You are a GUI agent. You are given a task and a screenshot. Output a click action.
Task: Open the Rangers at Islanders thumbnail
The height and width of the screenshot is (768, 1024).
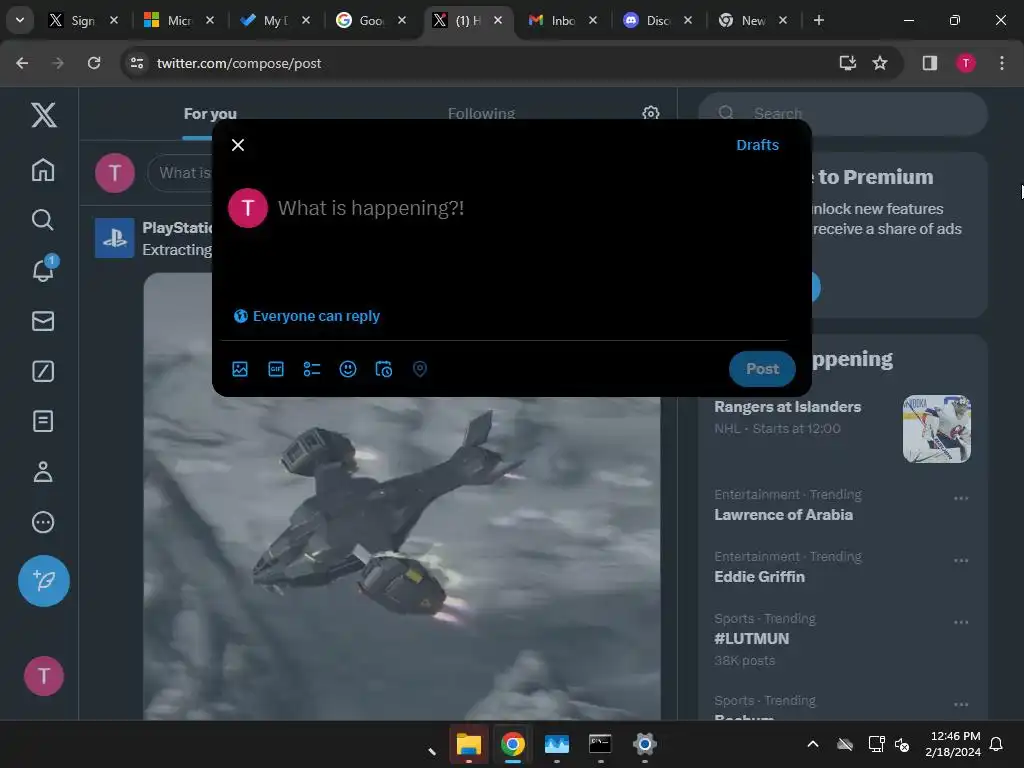(x=936, y=429)
